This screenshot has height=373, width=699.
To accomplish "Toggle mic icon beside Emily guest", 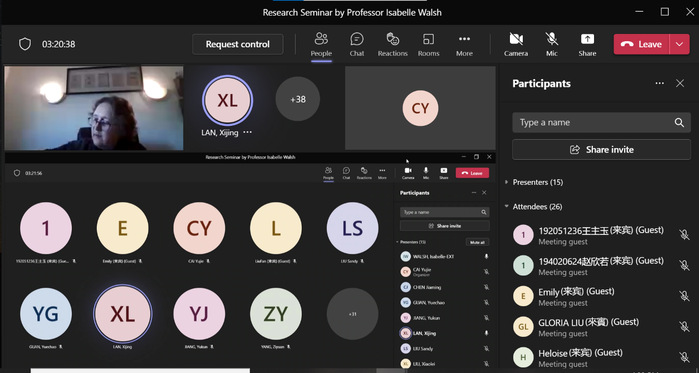I will click(684, 296).
